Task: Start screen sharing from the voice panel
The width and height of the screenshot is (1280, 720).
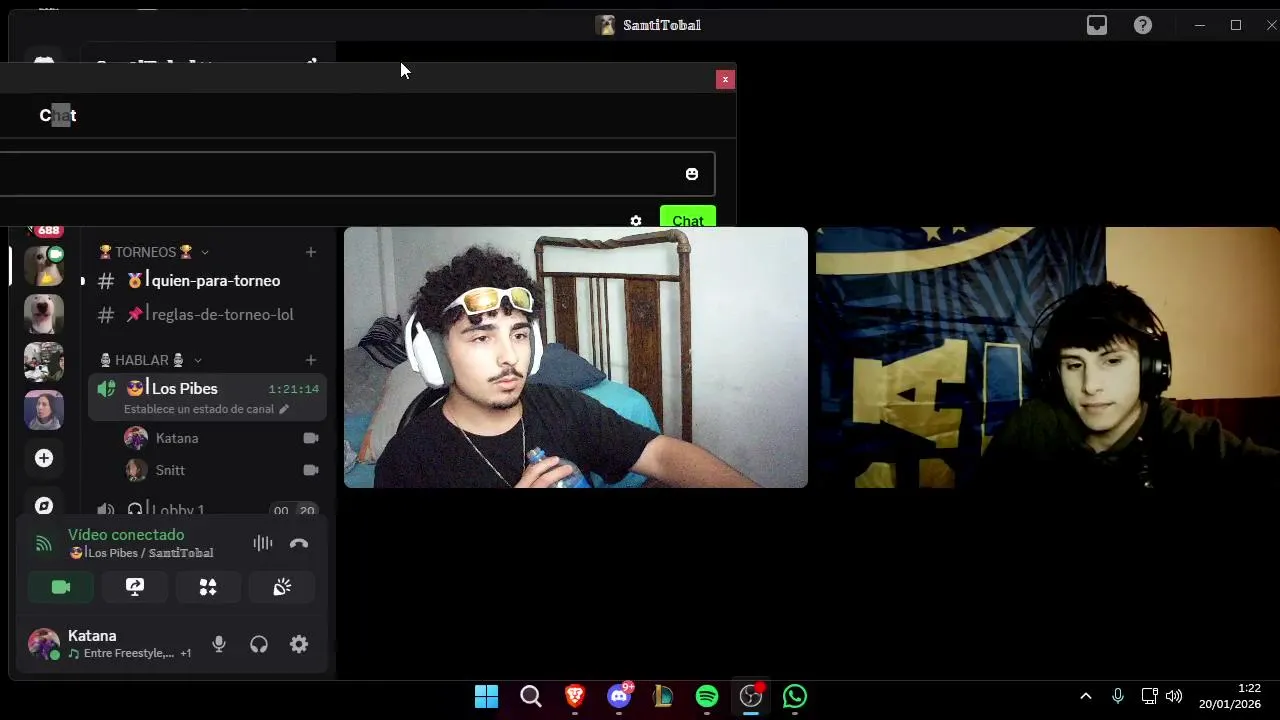Action: pyautogui.click(x=135, y=587)
